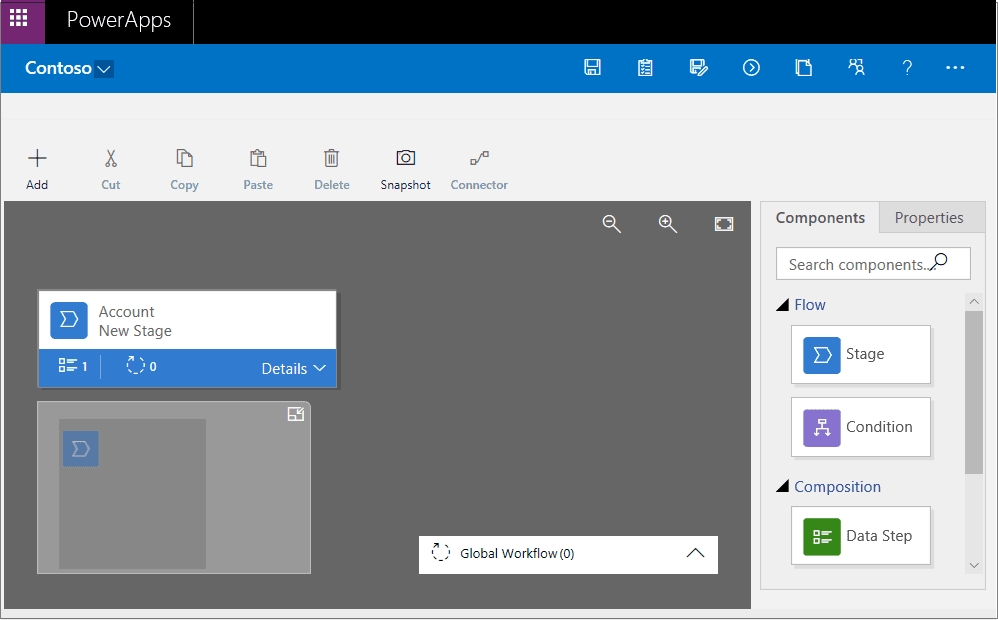
Task: Switch to the Properties tab
Action: pyautogui.click(x=928, y=218)
